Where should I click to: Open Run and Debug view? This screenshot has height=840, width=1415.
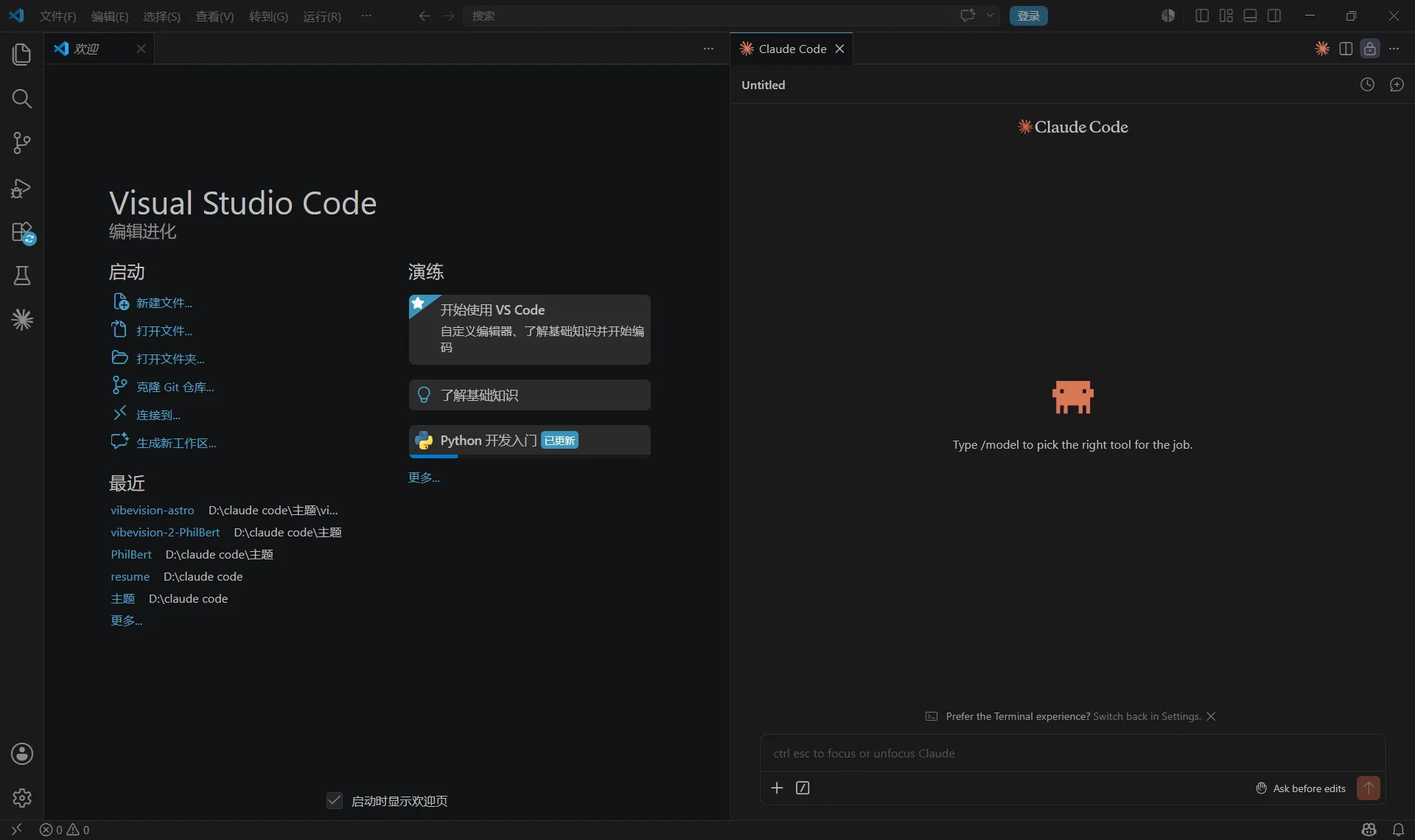click(x=21, y=188)
